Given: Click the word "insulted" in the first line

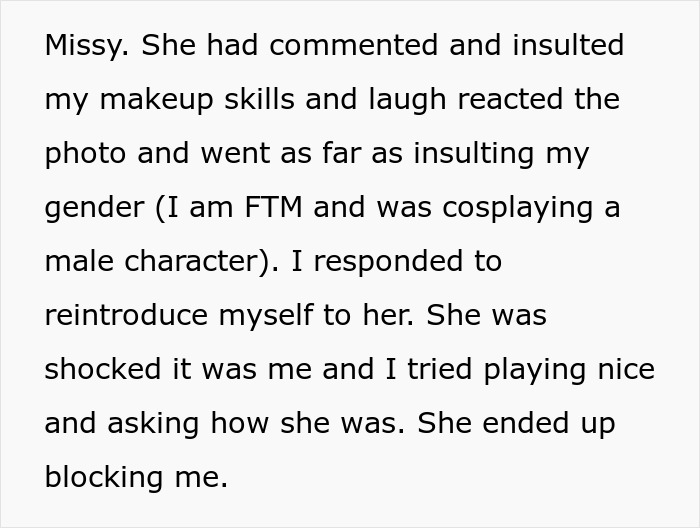Looking at the screenshot, I should coord(567,46).
